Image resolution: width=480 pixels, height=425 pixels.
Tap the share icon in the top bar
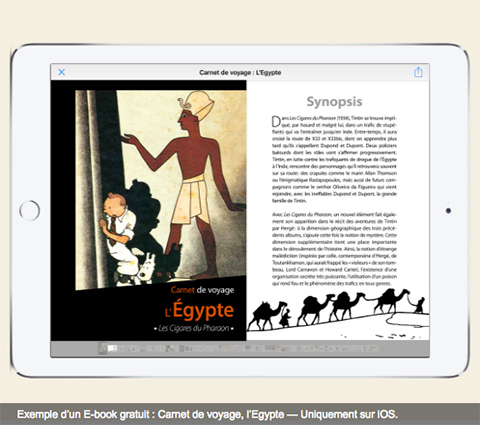point(418,72)
